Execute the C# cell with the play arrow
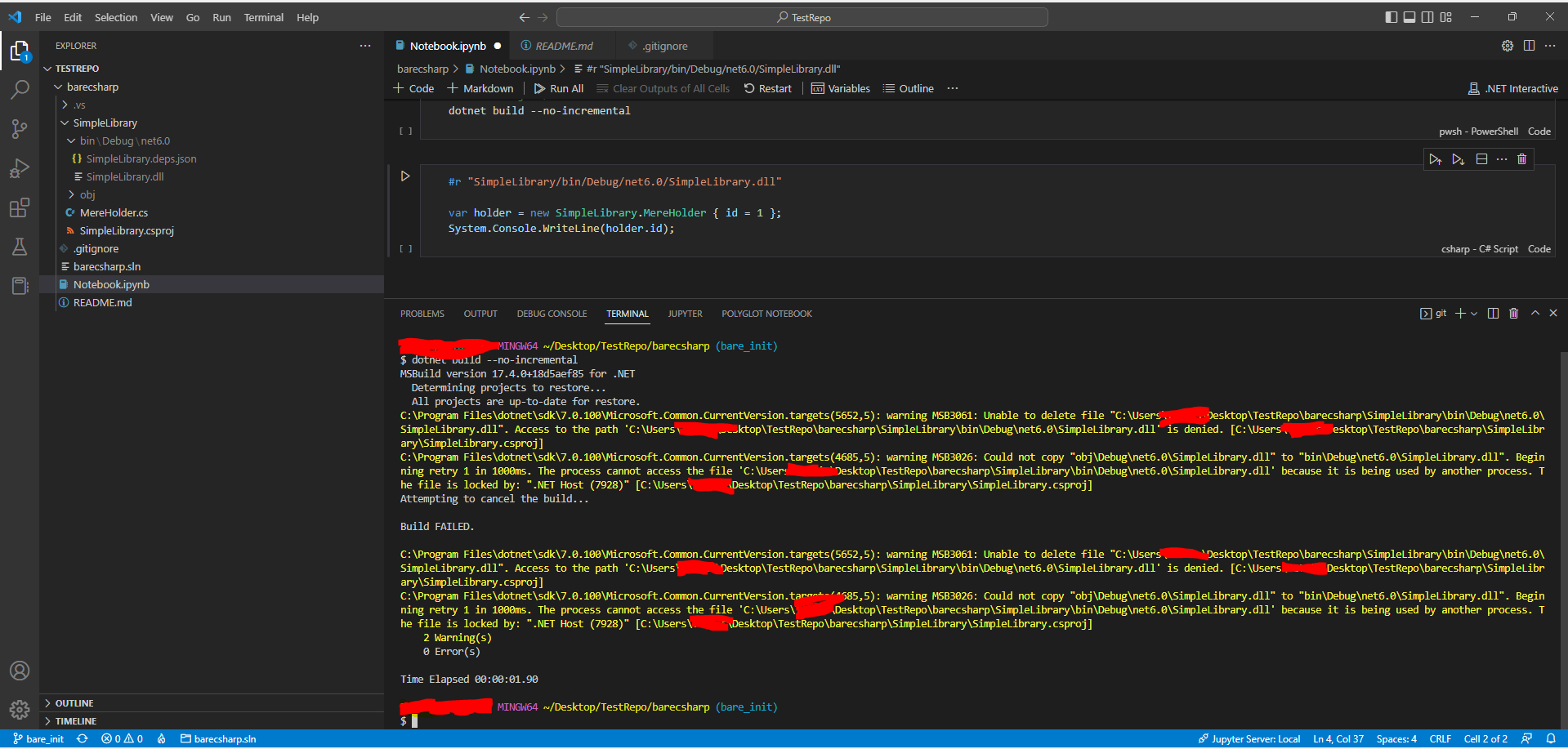 (x=405, y=175)
